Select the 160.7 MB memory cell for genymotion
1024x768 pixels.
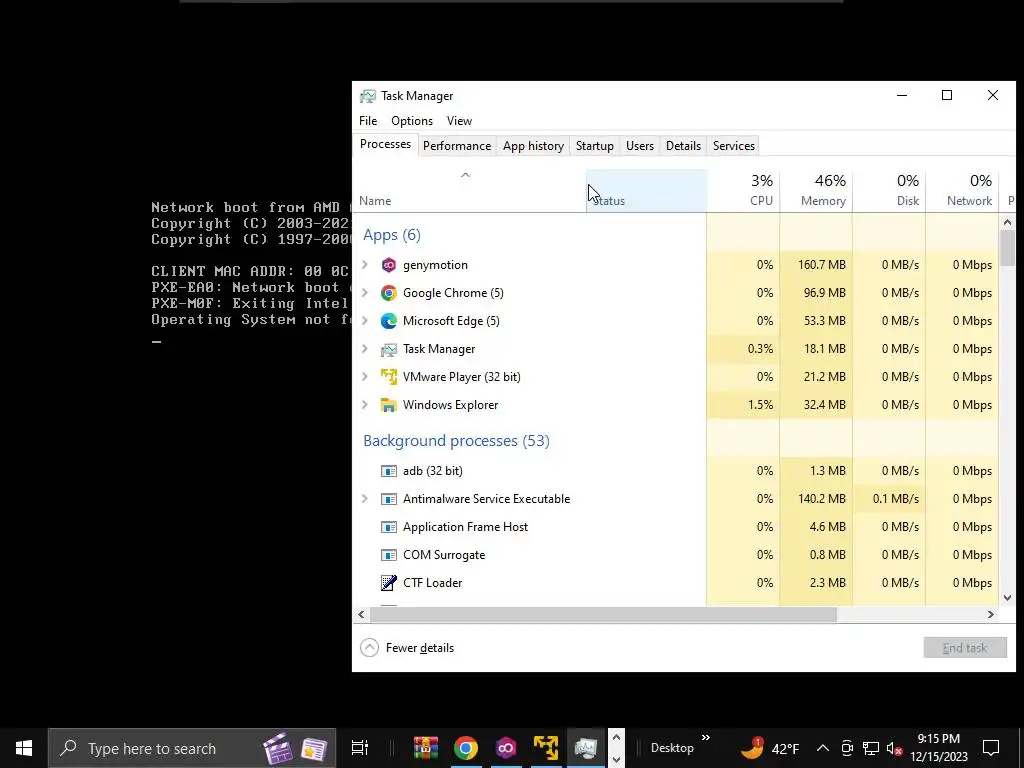coord(816,265)
